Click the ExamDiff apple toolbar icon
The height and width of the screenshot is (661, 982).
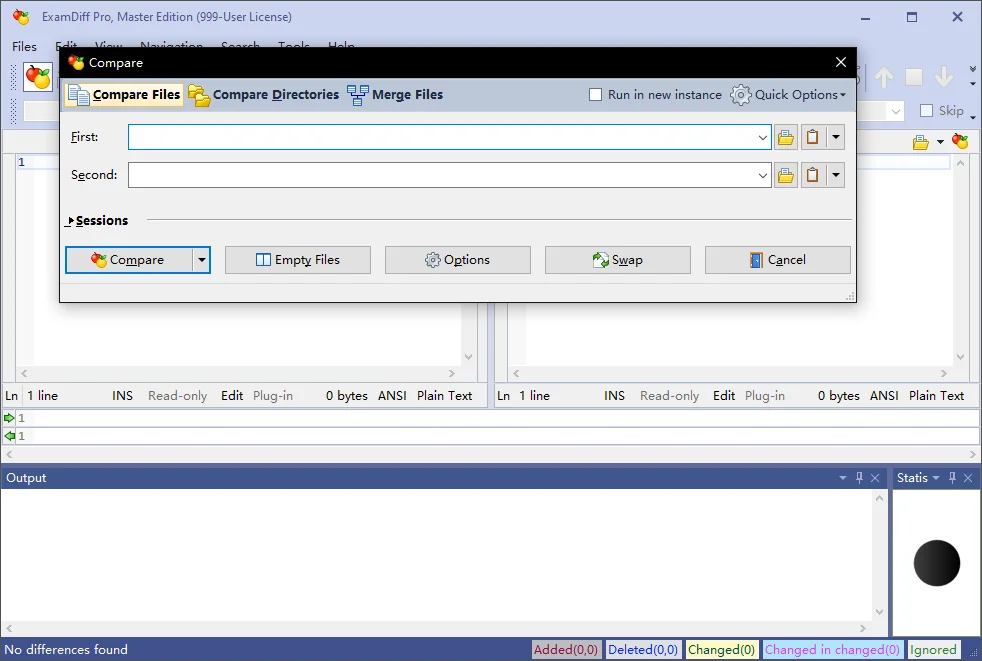click(x=38, y=77)
